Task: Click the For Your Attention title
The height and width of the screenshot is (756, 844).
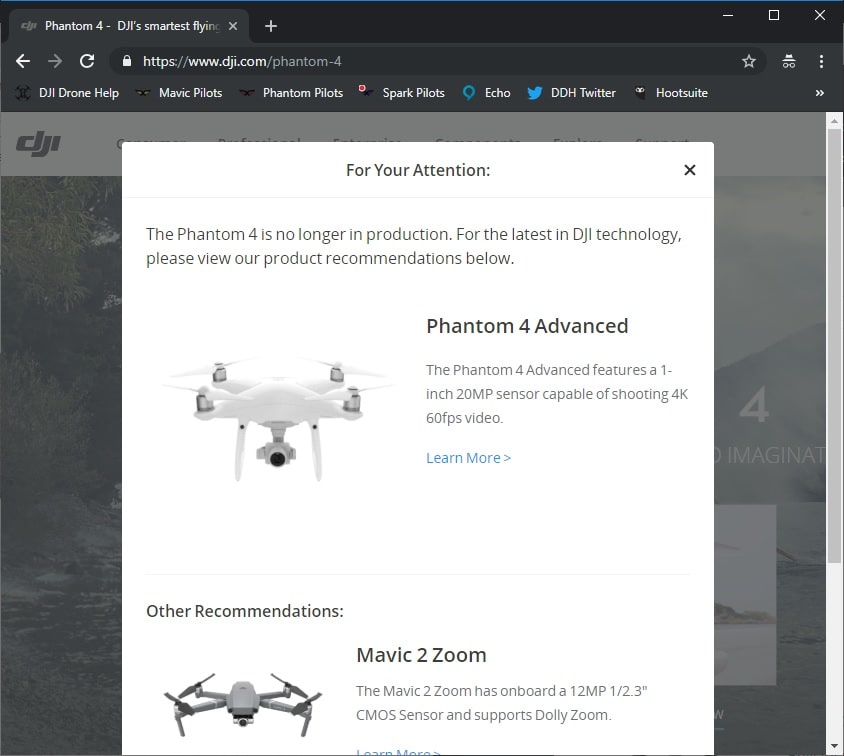Action: tap(418, 170)
